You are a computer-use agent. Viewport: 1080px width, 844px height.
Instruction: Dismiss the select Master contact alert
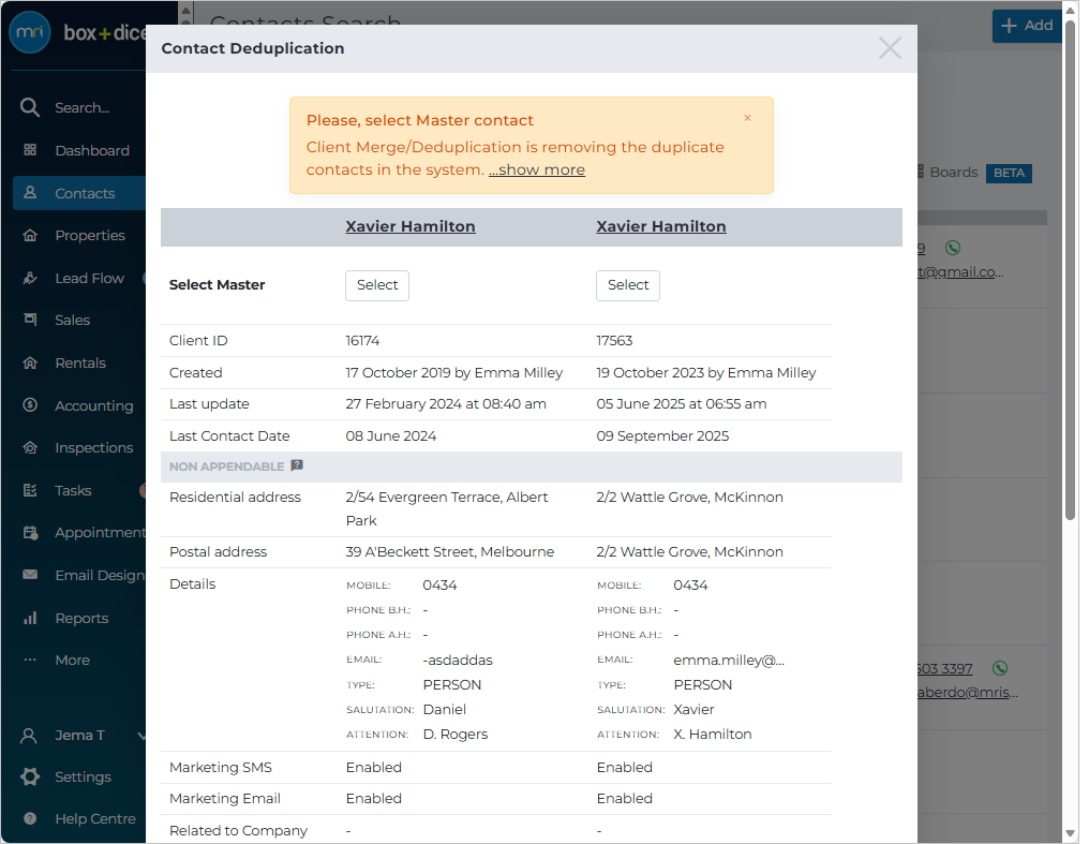coord(747,118)
